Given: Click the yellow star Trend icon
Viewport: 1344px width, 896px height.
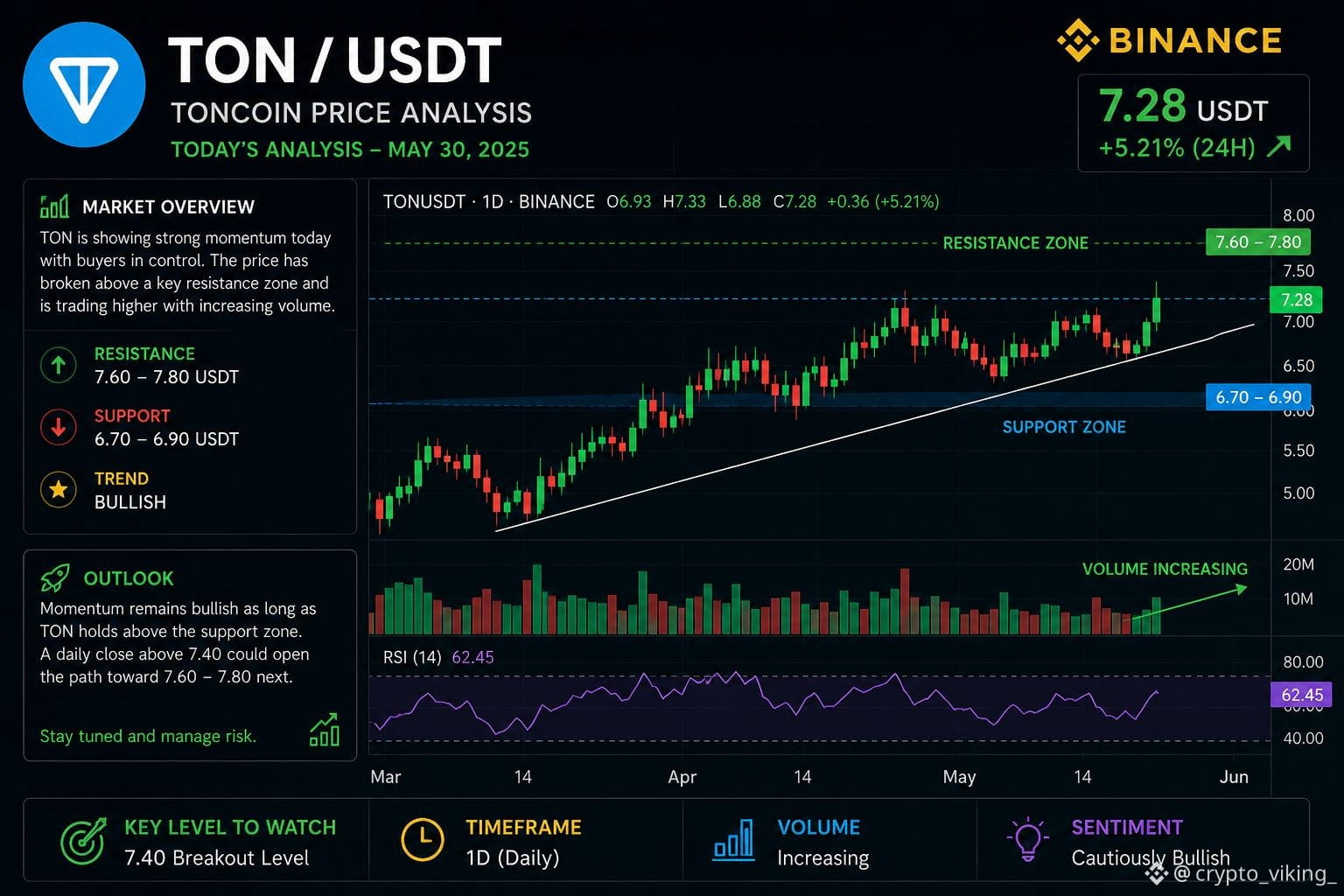Looking at the screenshot, I should (59, 489).
